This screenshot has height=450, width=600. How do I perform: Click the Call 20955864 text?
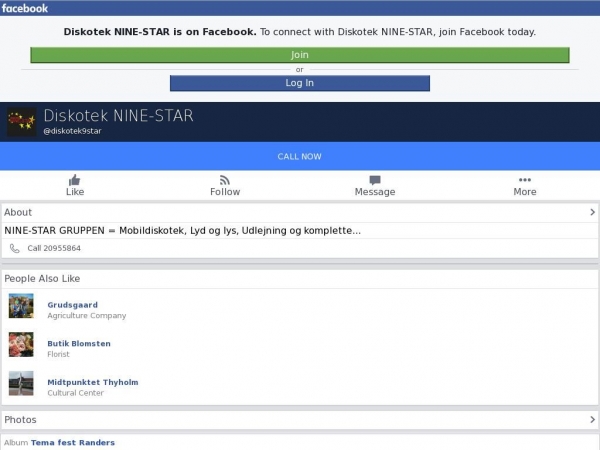54,248
